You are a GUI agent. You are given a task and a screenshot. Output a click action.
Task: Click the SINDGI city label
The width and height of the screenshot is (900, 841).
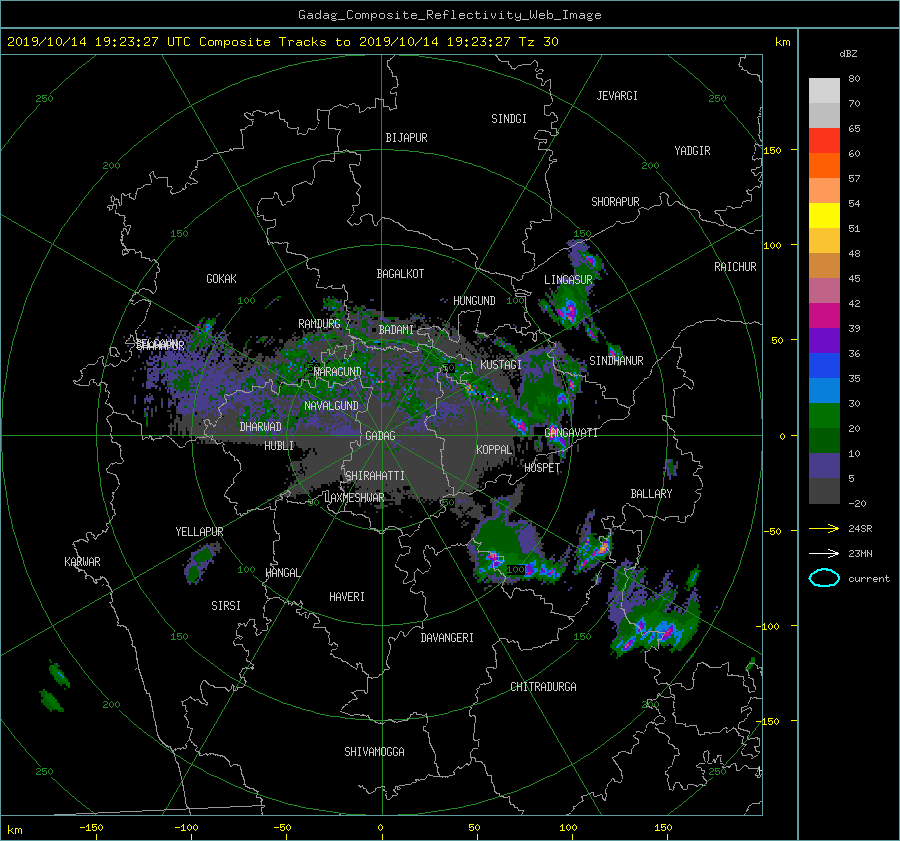pyautogui.click(x=509, y=119)
